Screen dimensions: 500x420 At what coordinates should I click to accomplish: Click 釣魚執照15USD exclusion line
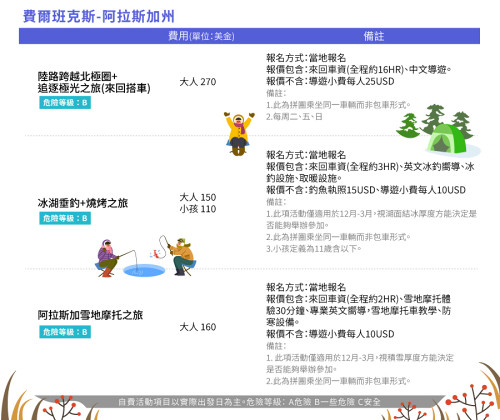(x=366, y=190)
